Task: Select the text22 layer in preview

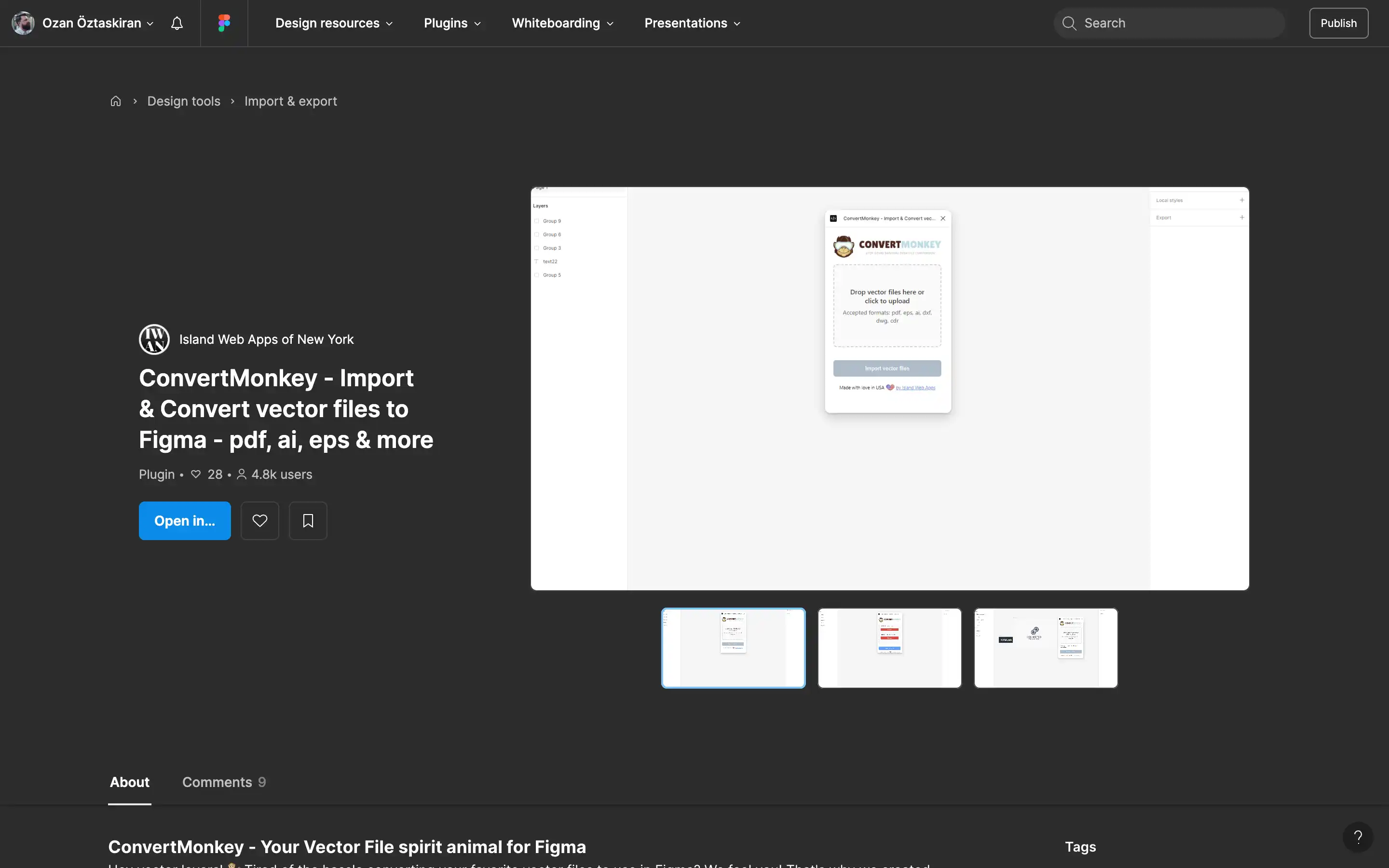Action: click(550, 261)
